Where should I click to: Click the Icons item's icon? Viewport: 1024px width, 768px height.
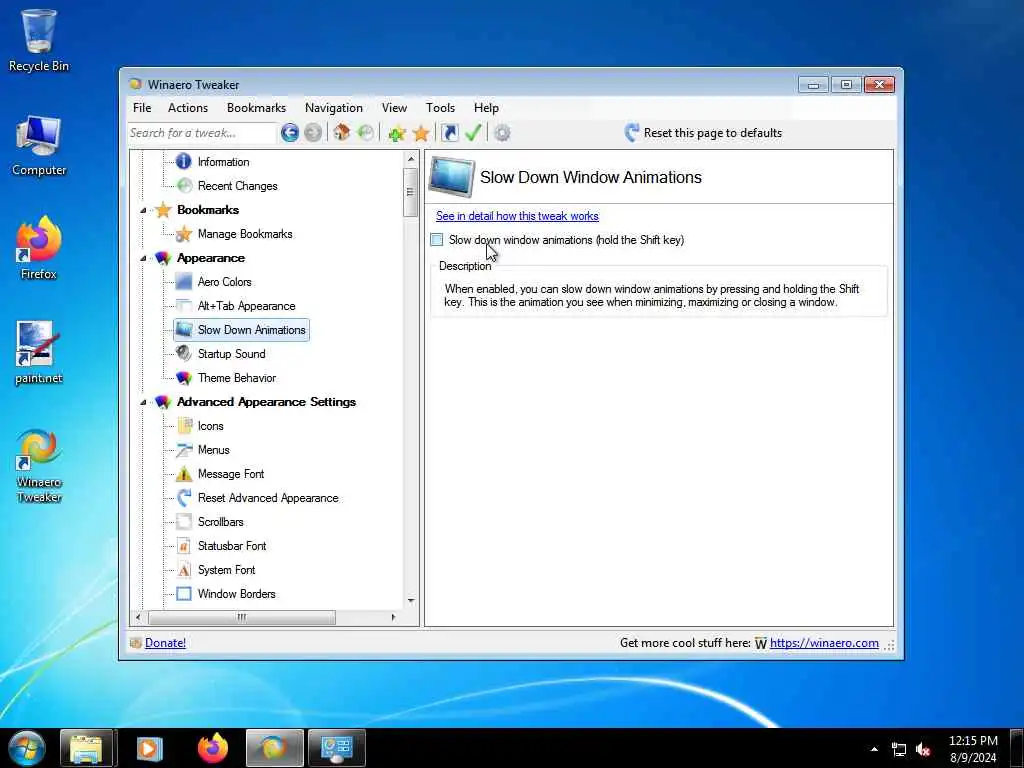(184, 426)
